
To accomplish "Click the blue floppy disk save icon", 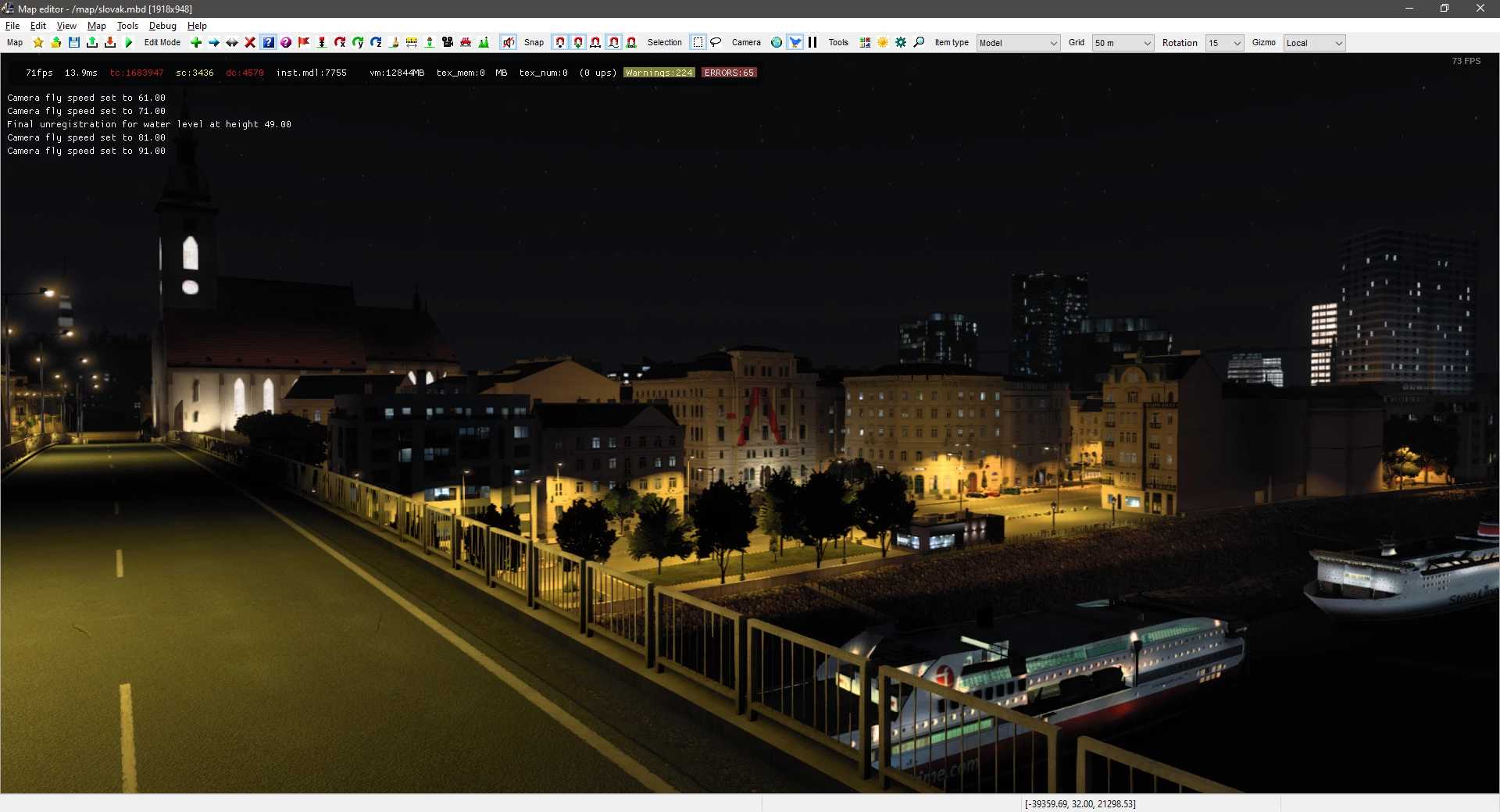I will tap(74, 43).
